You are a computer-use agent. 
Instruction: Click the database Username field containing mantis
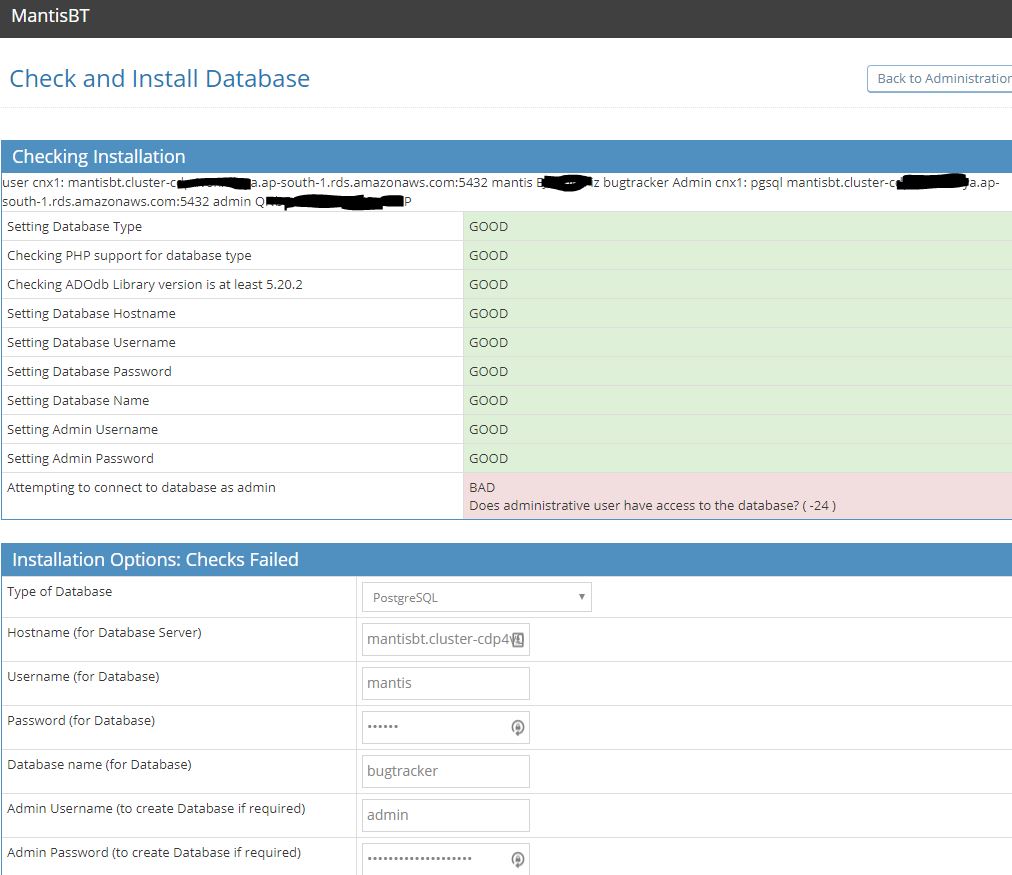pos(445,684)
